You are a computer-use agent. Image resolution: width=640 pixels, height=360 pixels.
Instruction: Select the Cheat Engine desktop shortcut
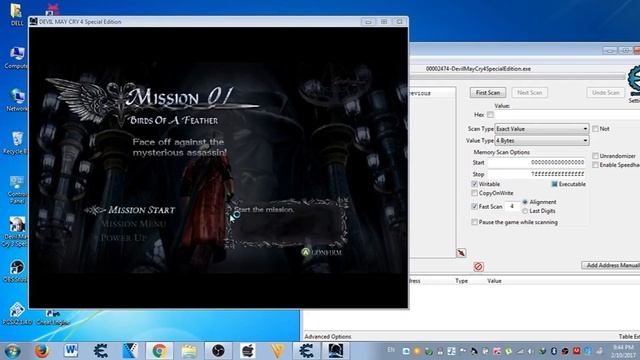53,317
